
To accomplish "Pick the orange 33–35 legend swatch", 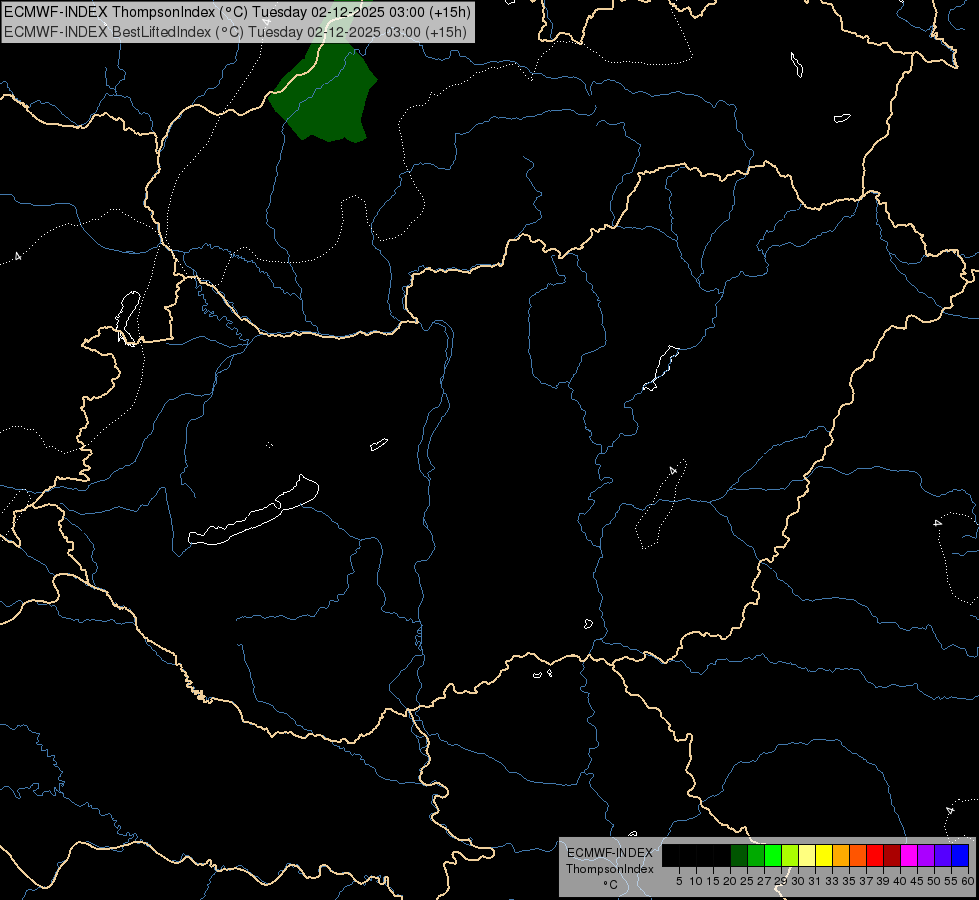I will click(x=842, y=855).
